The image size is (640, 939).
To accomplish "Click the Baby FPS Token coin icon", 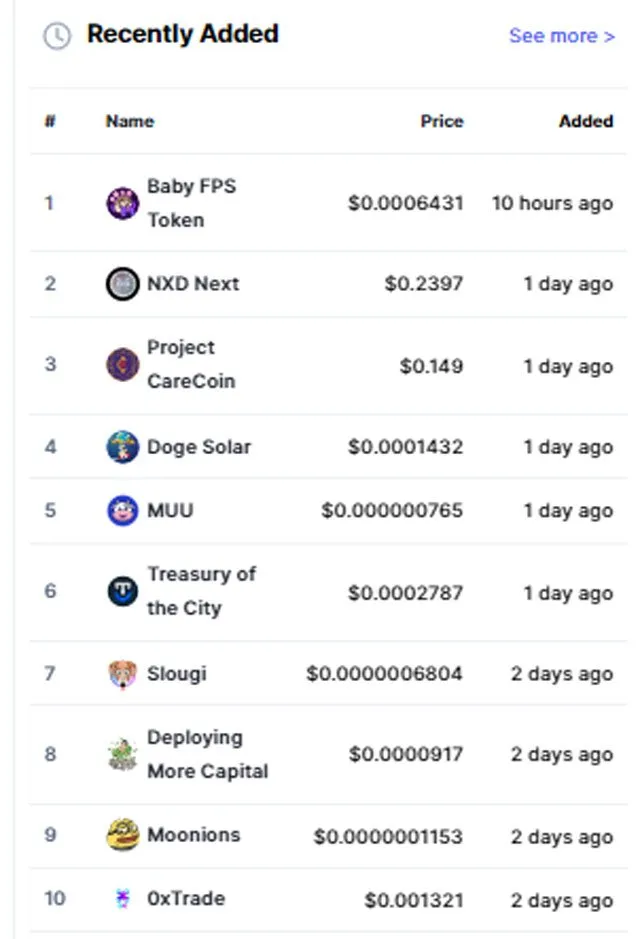I will coord(123,203).
